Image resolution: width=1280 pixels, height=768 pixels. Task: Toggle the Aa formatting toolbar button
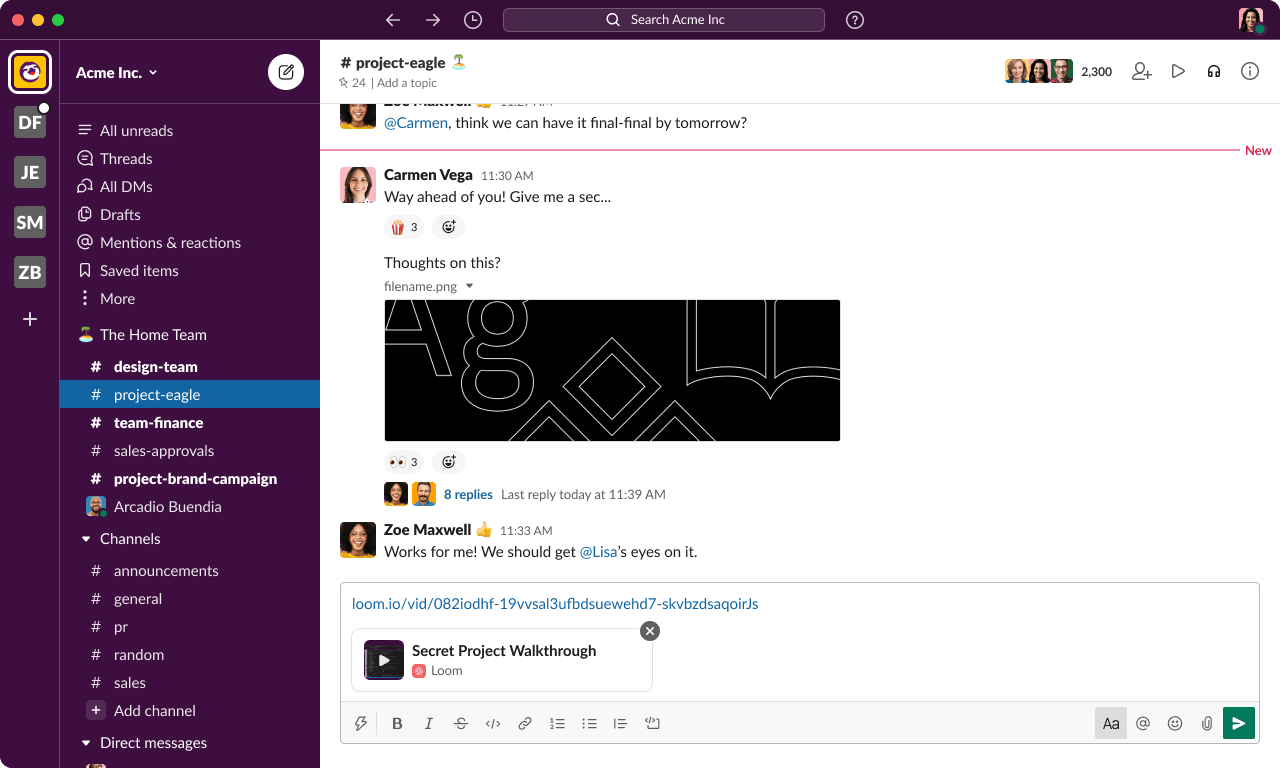click(x=1110, y=723)
